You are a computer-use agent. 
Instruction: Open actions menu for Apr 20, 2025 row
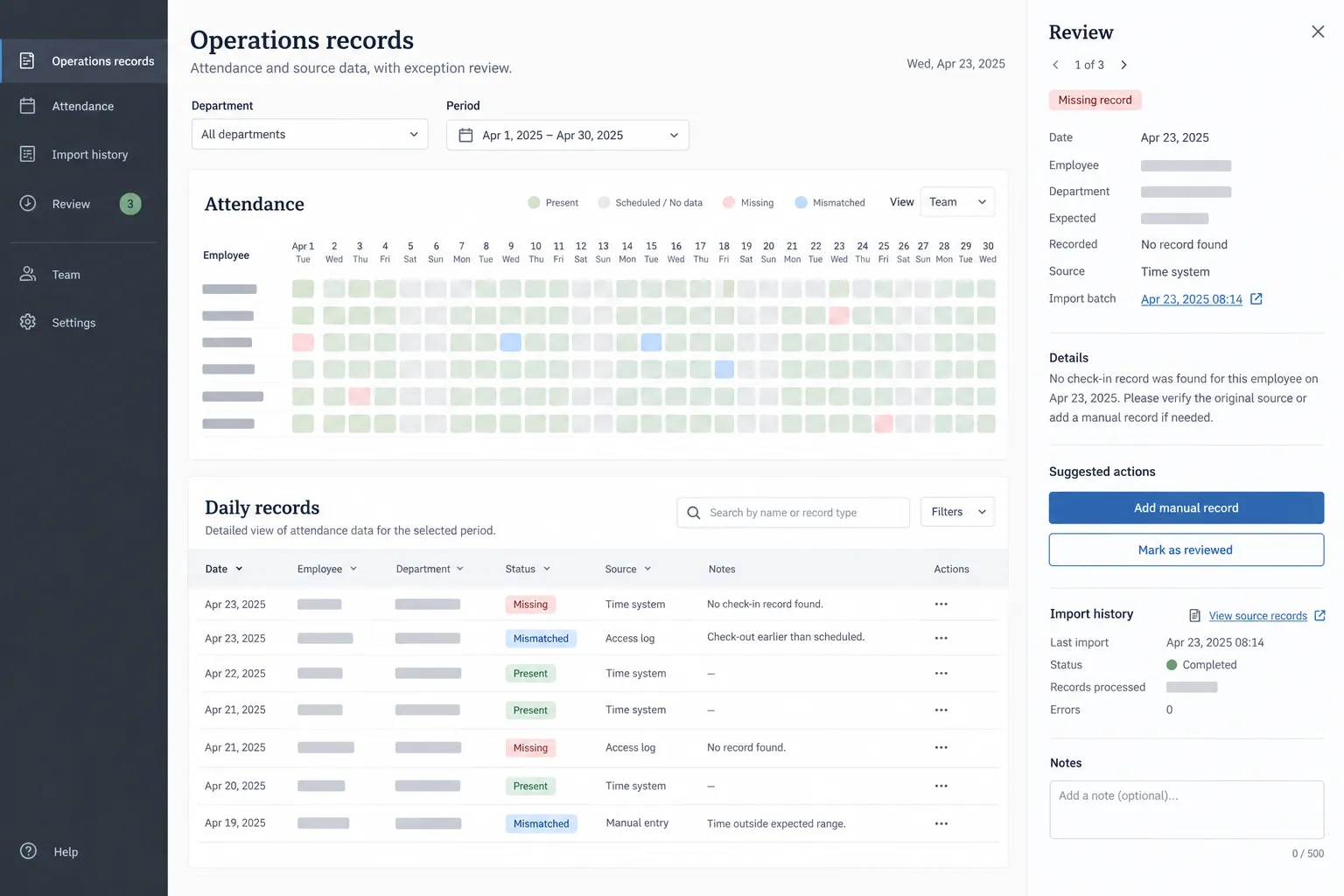point(941,786)
